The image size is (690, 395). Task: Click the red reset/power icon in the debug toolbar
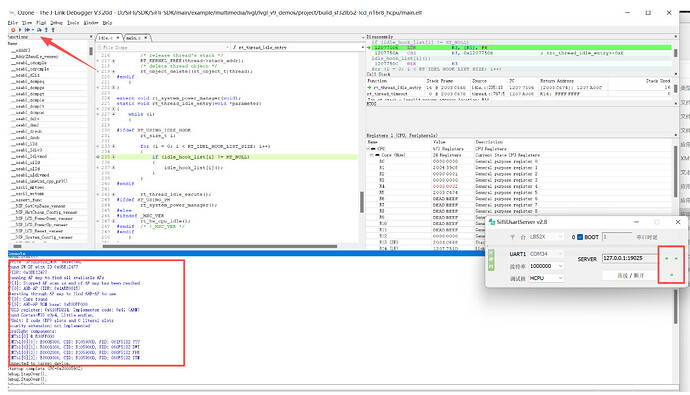tap(13, 30)
